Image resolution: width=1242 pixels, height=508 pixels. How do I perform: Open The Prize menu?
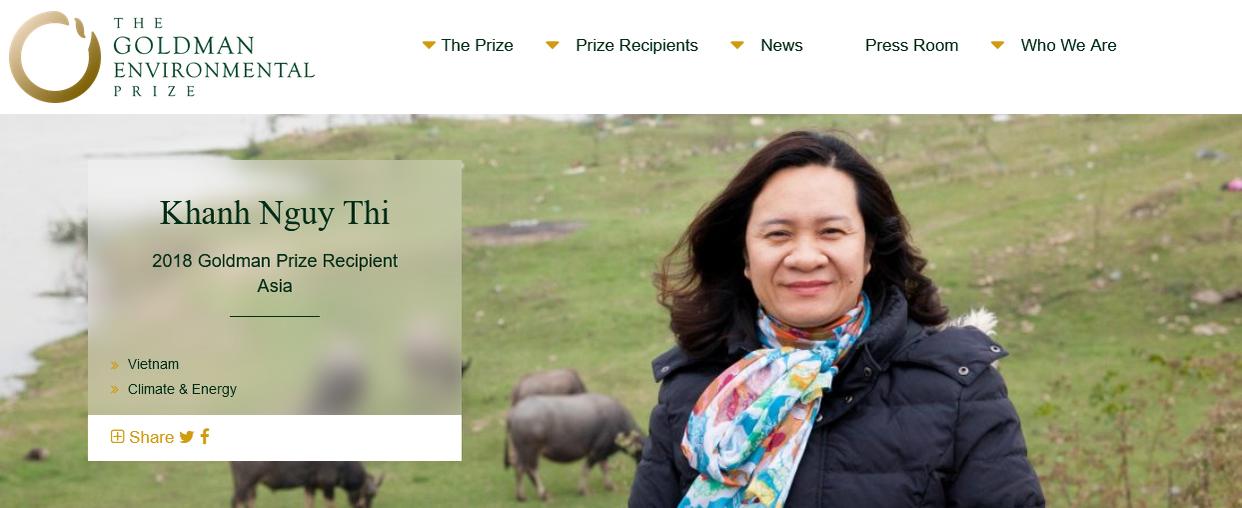[477, 45]
